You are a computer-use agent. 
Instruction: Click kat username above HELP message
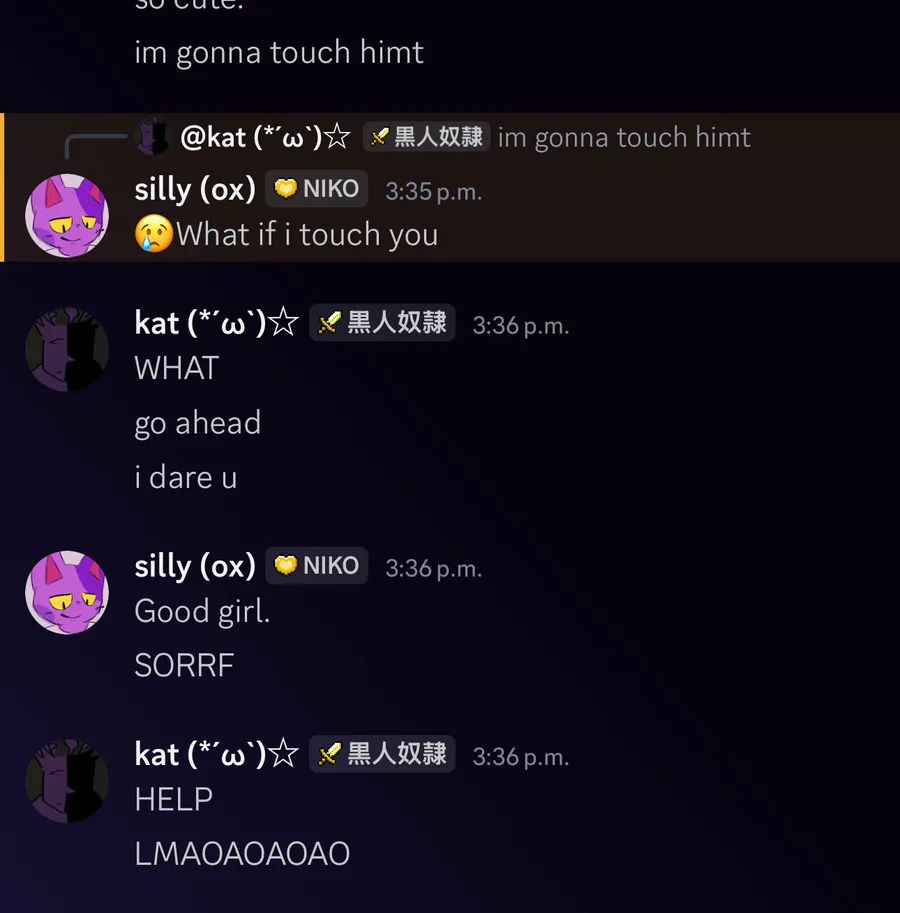[217, 754]
